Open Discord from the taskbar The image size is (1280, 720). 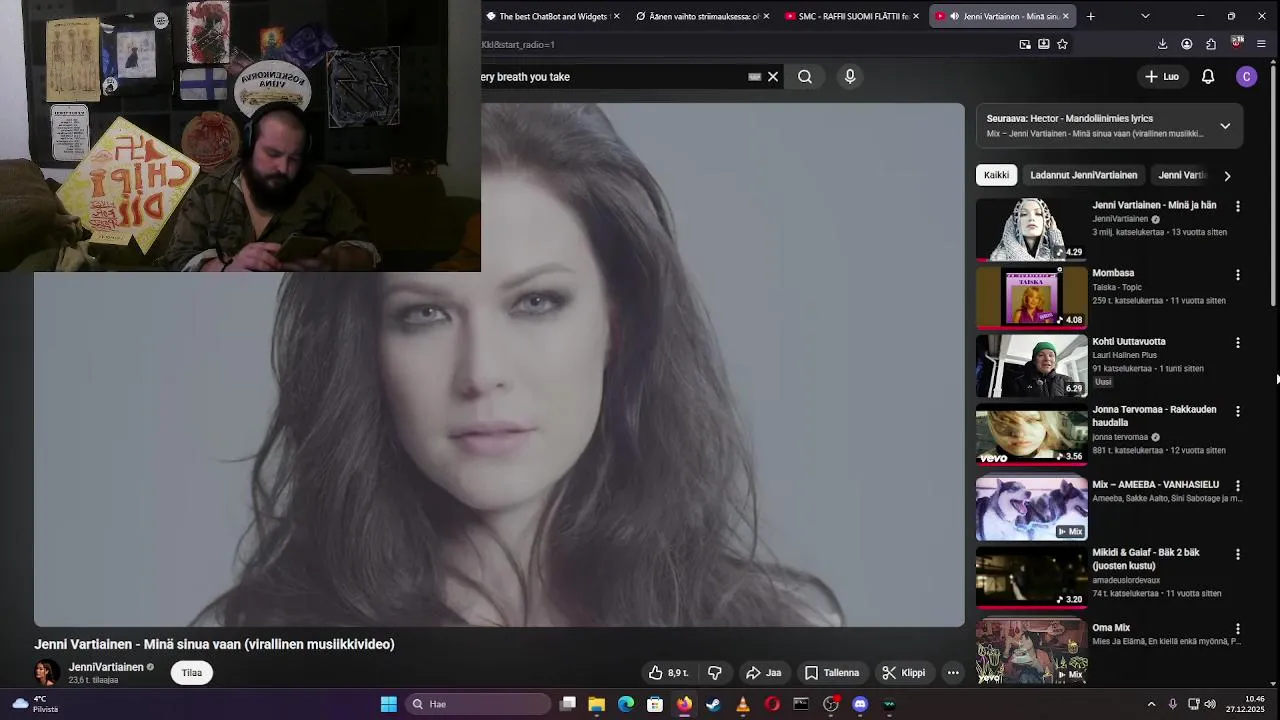tap(860, 704)
